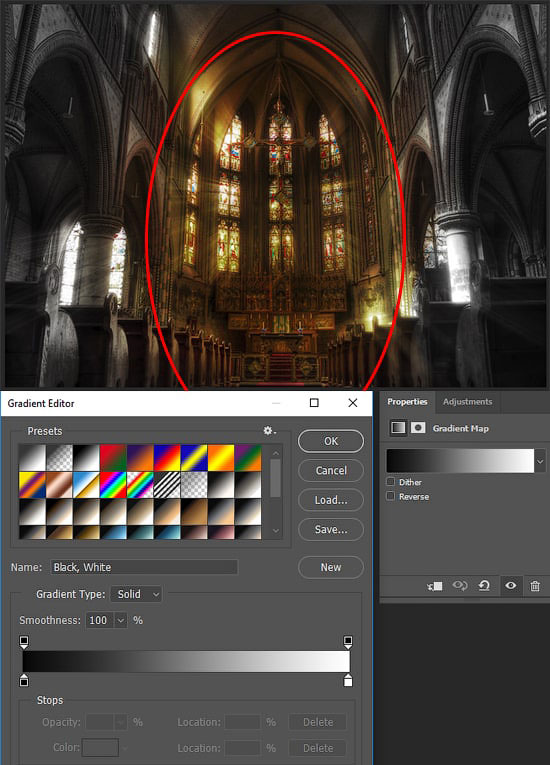Open the Gradient Type dropdown
The height and width of the screenshot is (765, 550).
click(137, 594)
